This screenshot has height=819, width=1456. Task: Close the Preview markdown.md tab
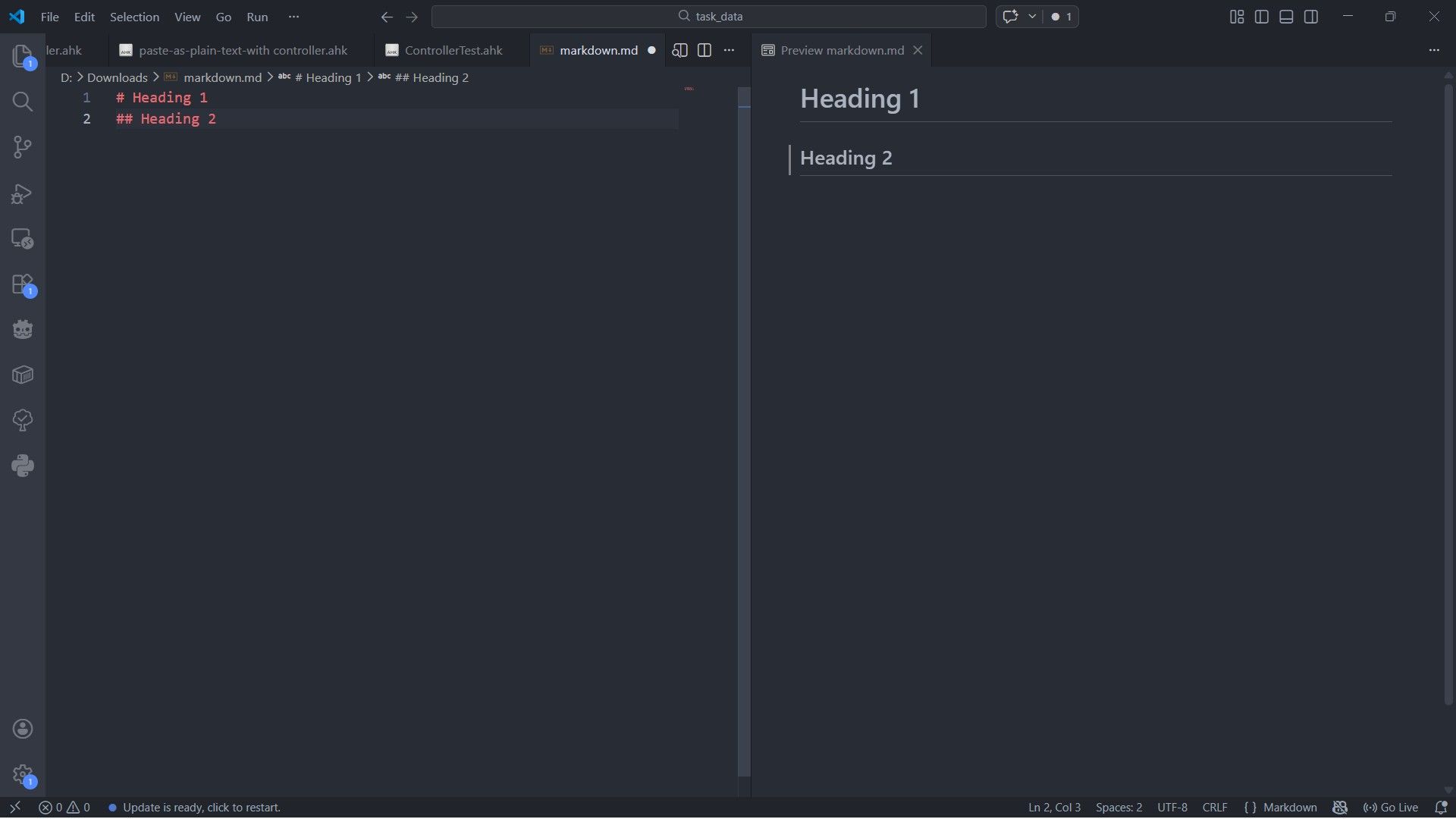tap(918, 50)
